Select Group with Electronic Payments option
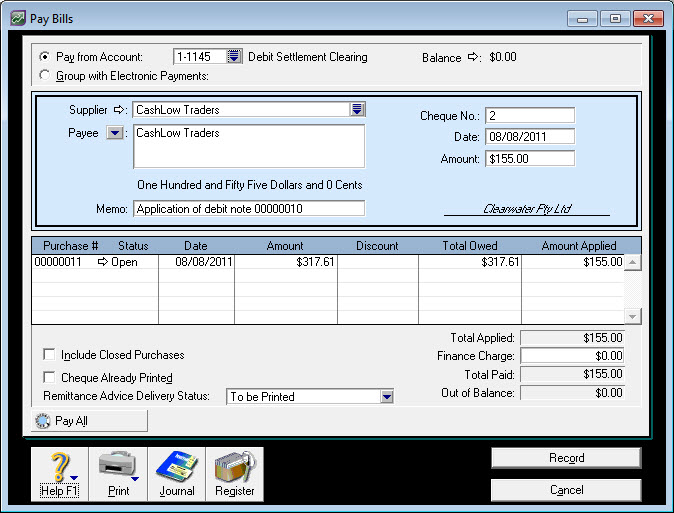 coord(44,75)
